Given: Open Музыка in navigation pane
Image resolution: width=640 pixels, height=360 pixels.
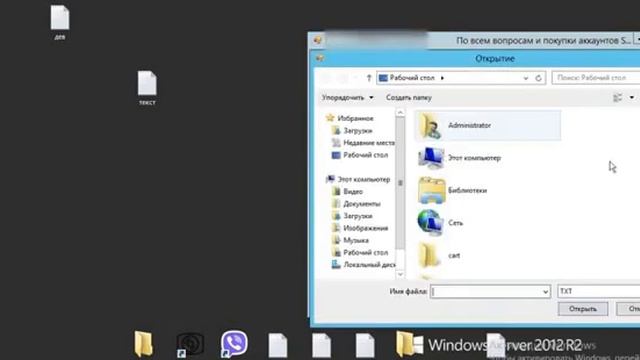Looking at the screenshot, I should click(350, 240).
